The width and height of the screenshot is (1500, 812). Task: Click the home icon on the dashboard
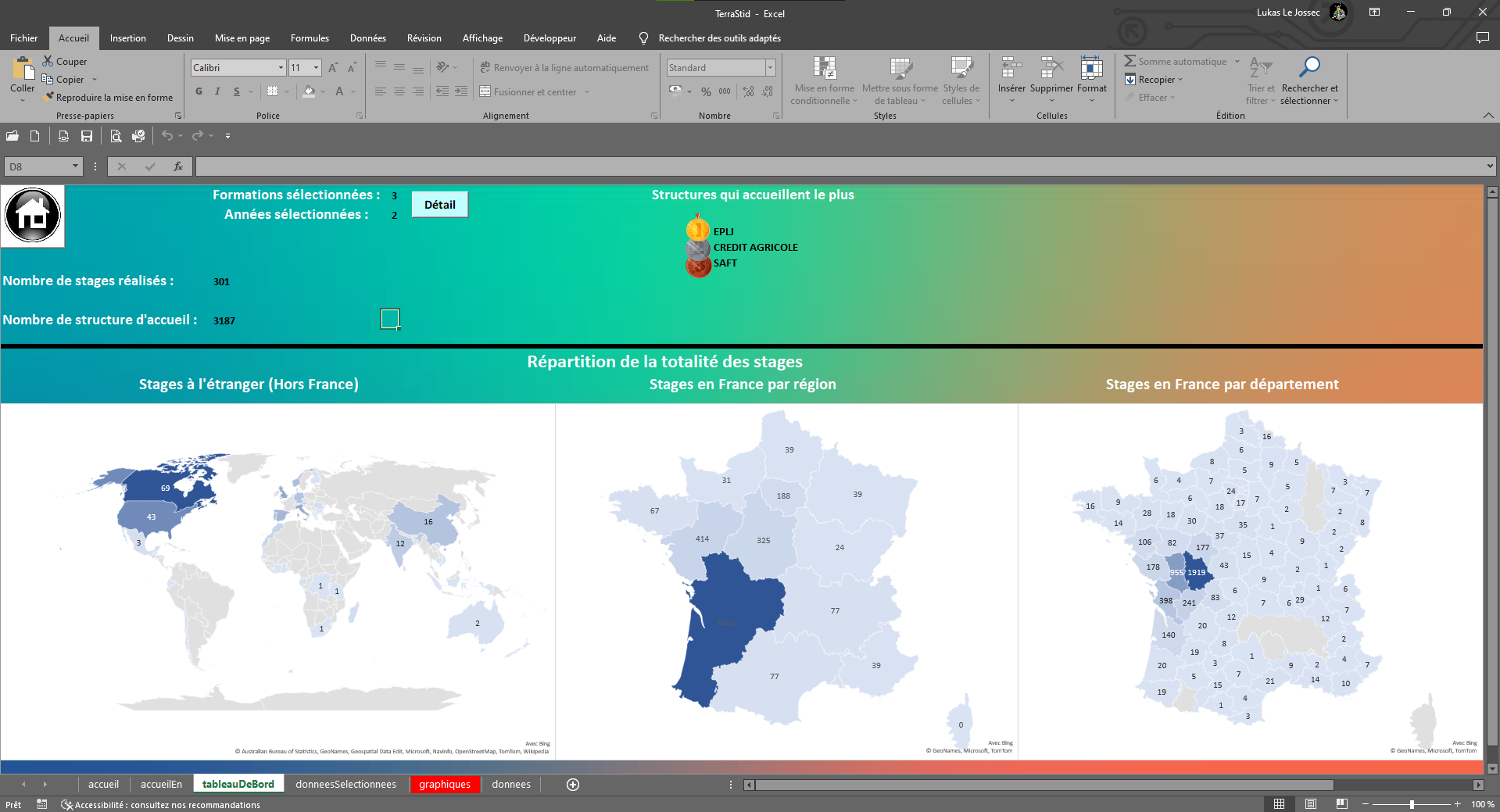(33, 216)
